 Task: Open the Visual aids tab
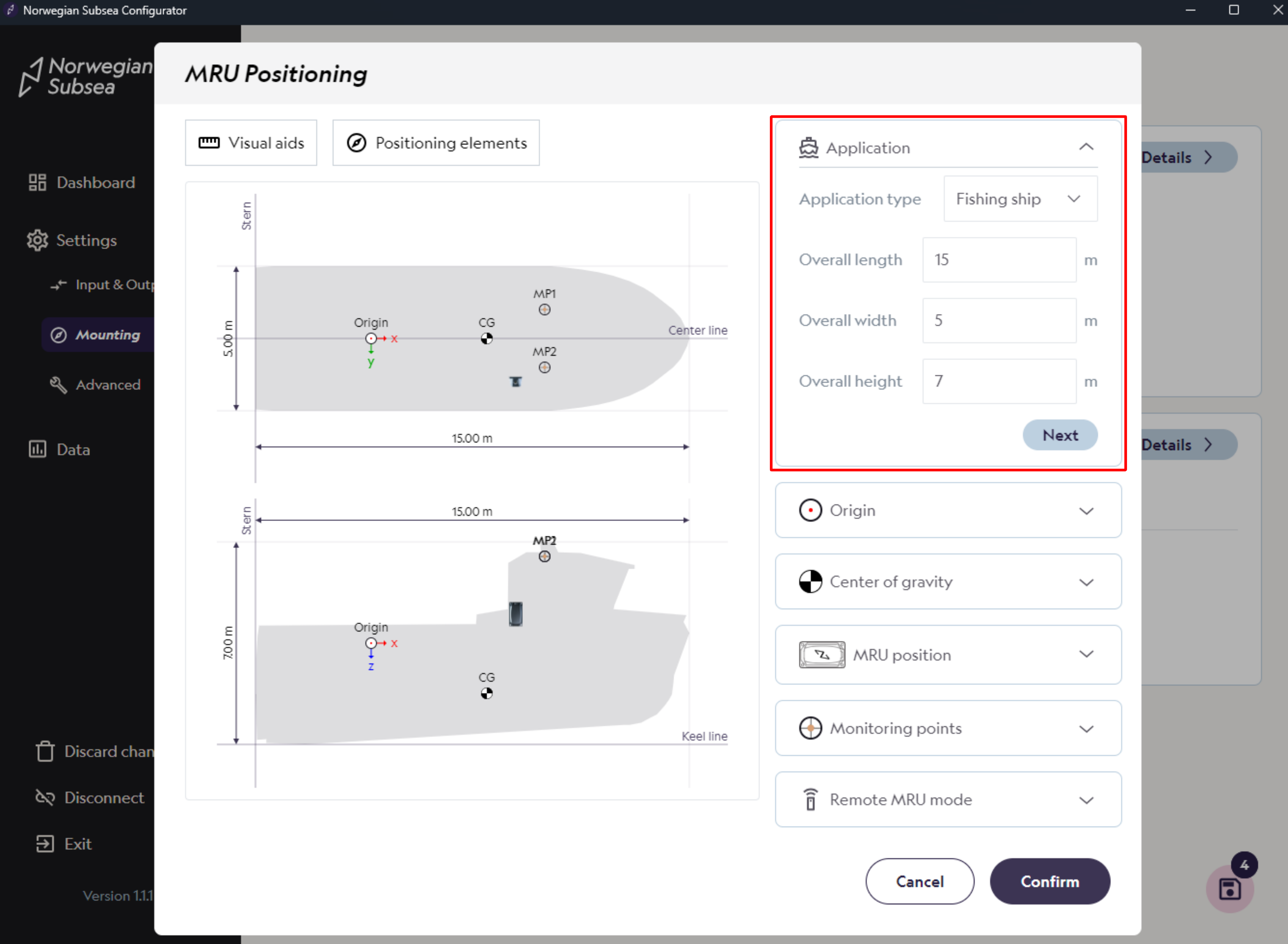click(x=251, y=143)
